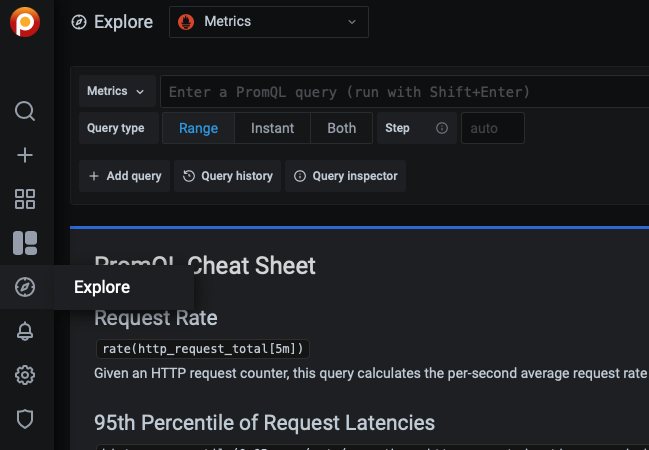Open Query history

[228, 176]
